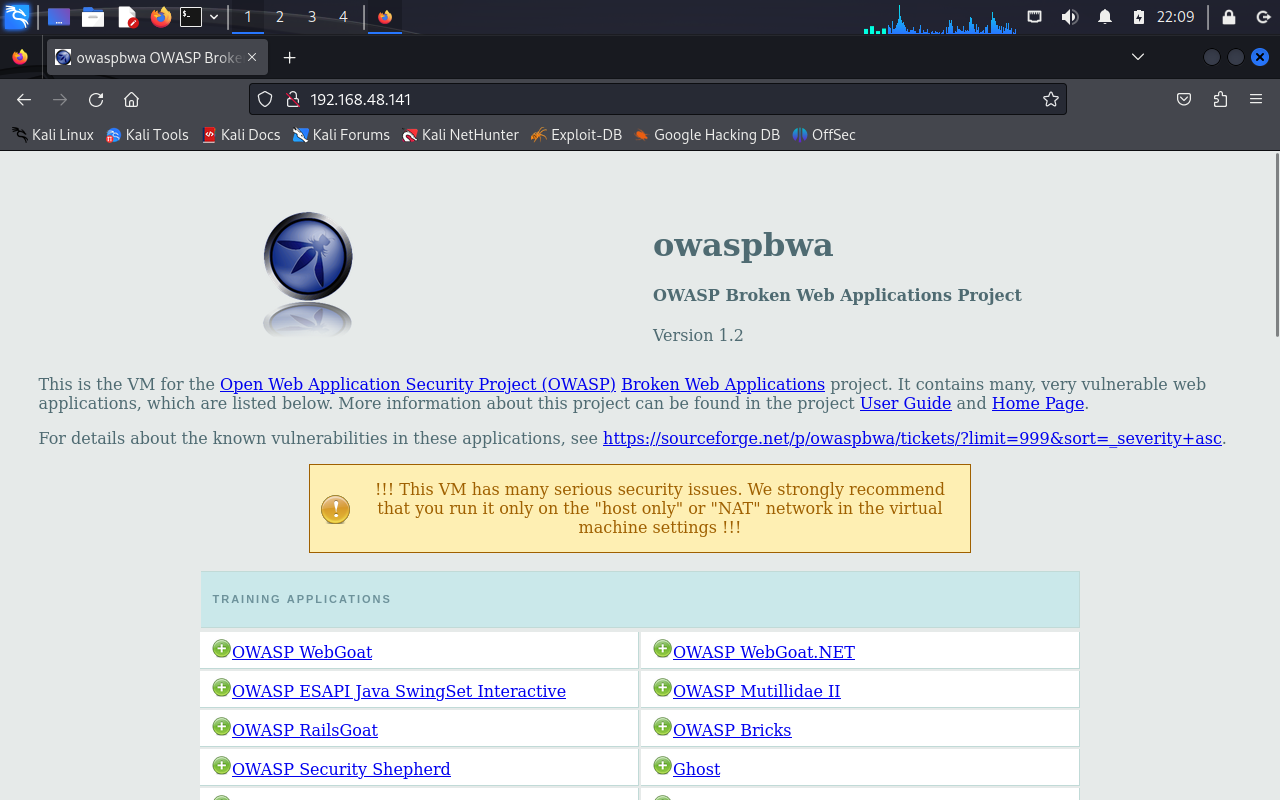Switch to workspace 1
This screenshot has width=1280, height=800.
(248, 17)
